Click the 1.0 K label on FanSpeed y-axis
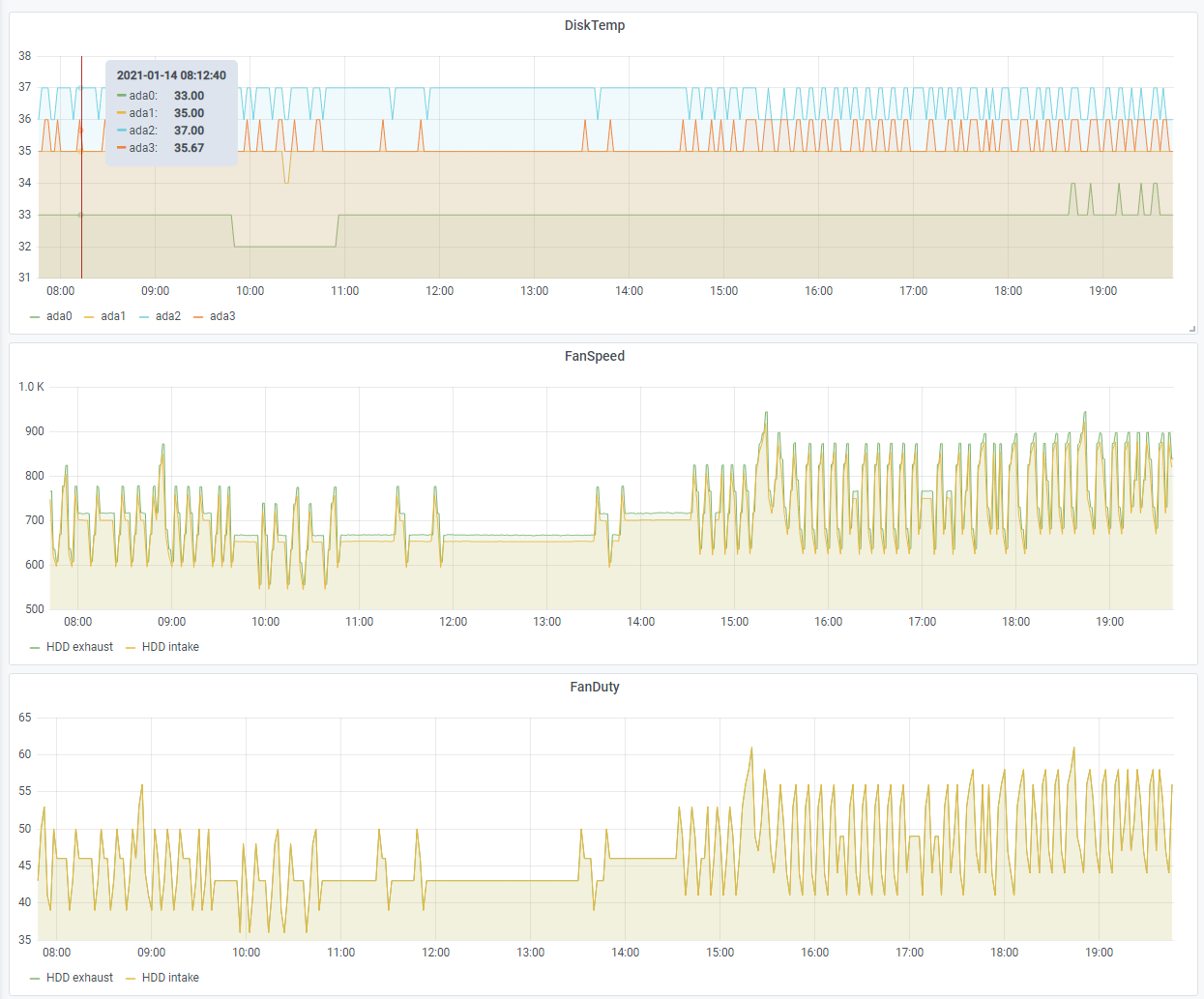 coord(32,387)
